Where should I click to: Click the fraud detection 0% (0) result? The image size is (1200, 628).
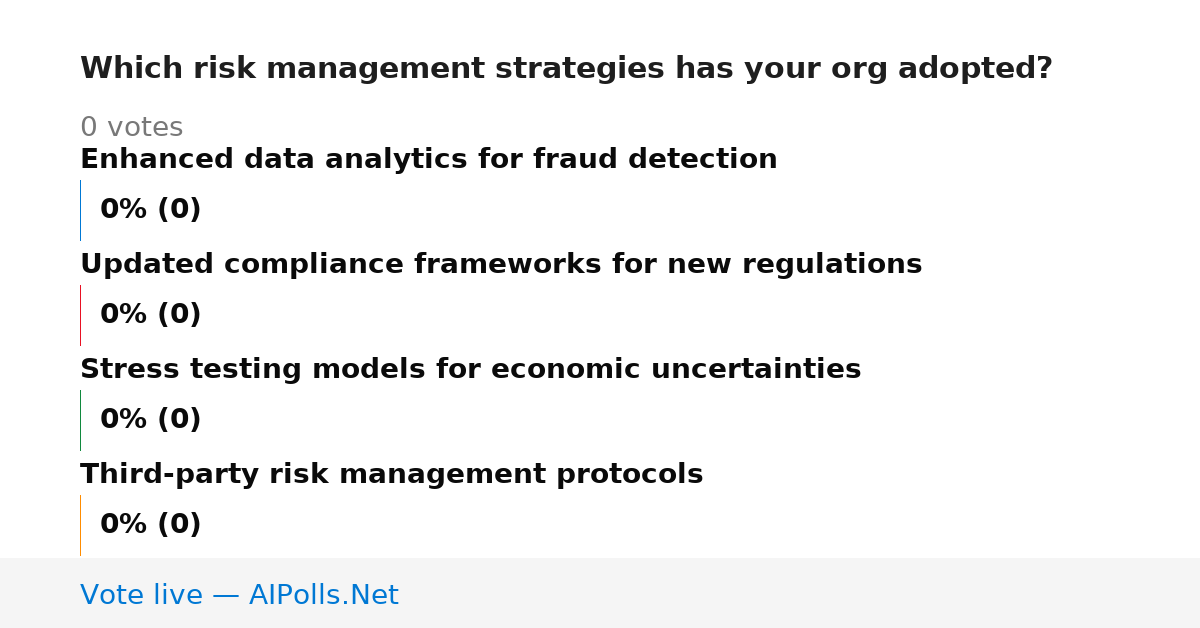pyautogui.click(x=150, y=210)
